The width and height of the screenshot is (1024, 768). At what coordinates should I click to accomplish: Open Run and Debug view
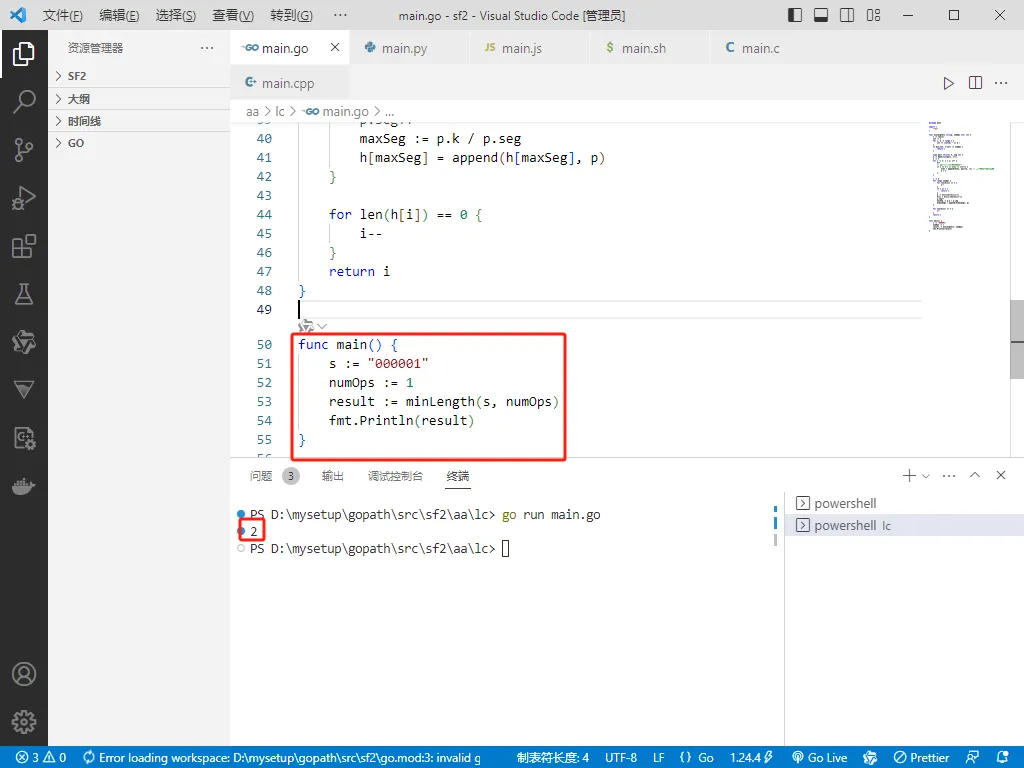(24, 198)
